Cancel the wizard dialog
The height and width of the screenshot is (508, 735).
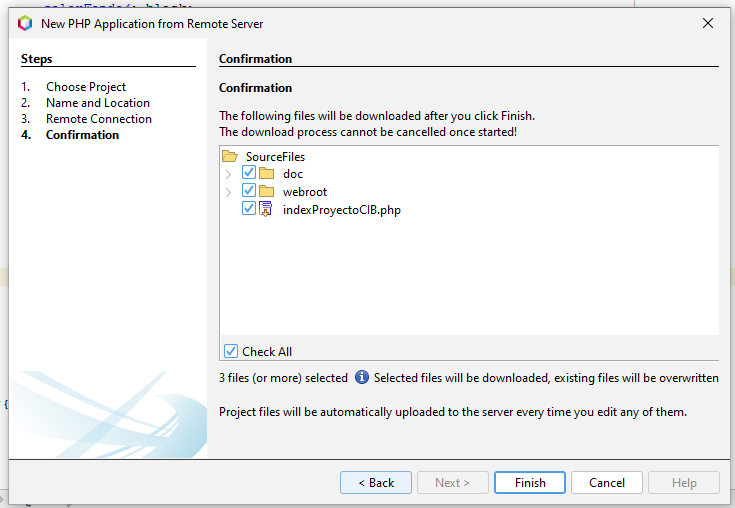click(607, 482)
